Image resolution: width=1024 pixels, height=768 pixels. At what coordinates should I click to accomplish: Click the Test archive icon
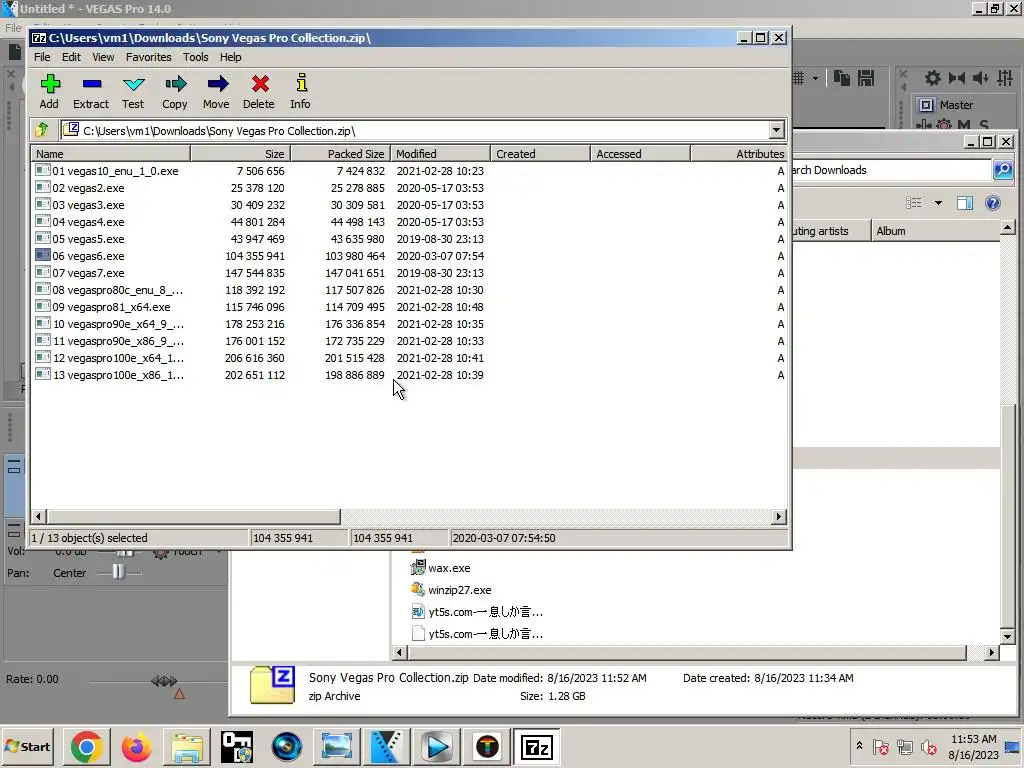click(x=133, y=91)
